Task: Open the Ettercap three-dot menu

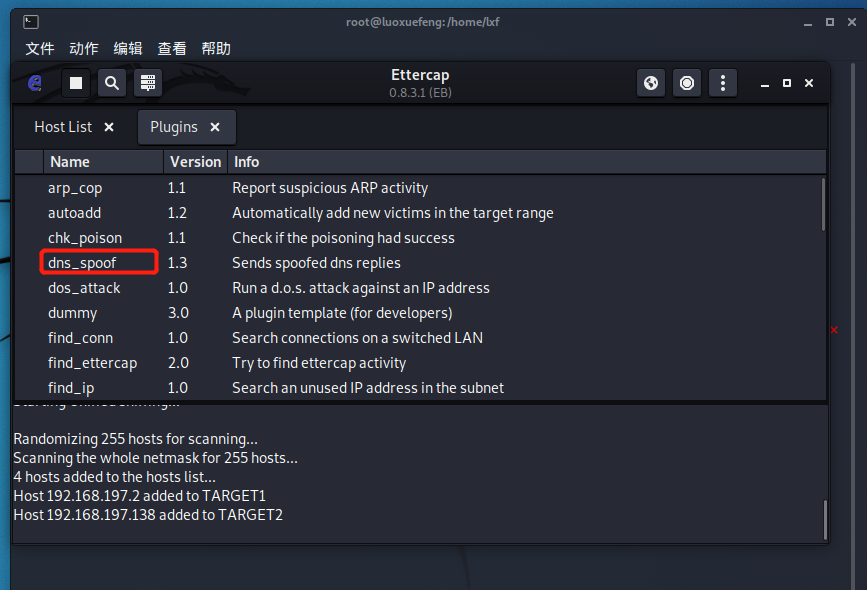Action: (x=723, y=83)
